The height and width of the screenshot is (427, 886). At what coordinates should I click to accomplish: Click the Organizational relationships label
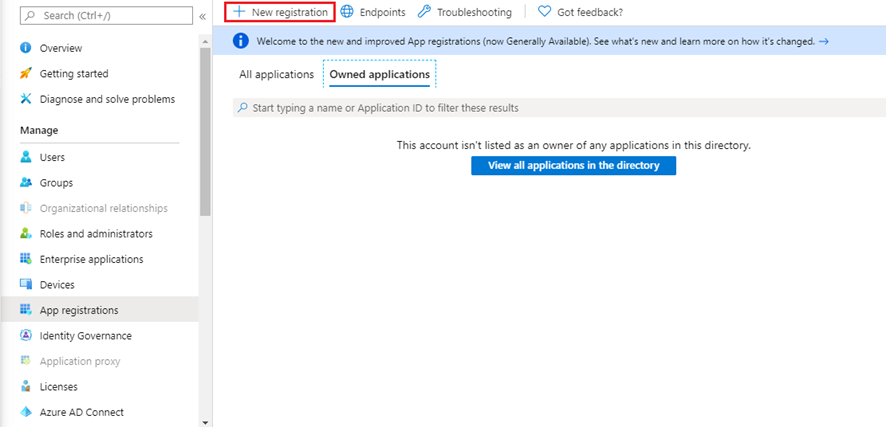(103, 208)
